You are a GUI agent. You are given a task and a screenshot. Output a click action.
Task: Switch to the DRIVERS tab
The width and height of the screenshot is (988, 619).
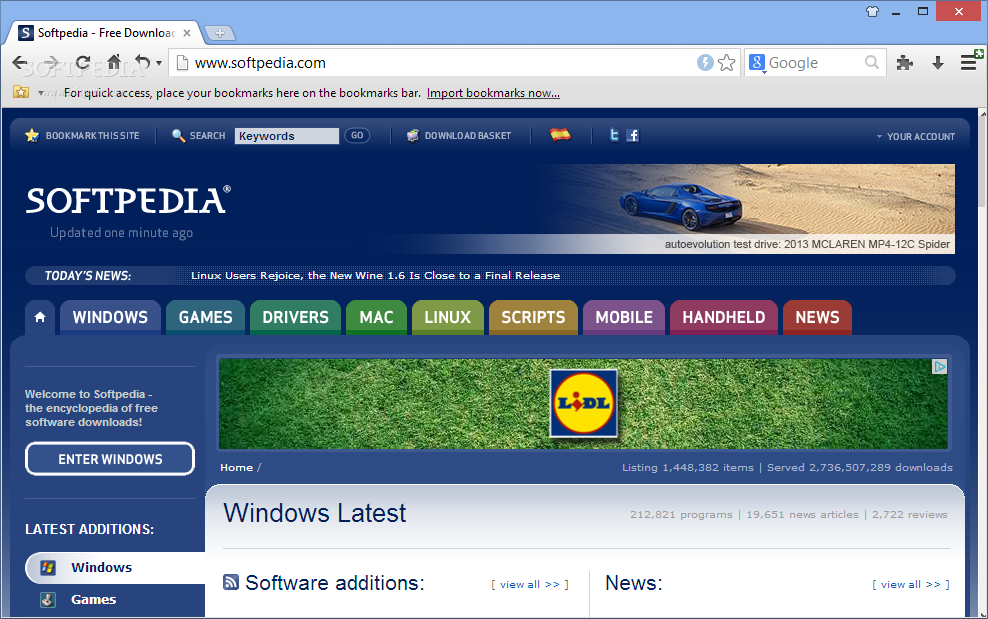tap(296, 317)
